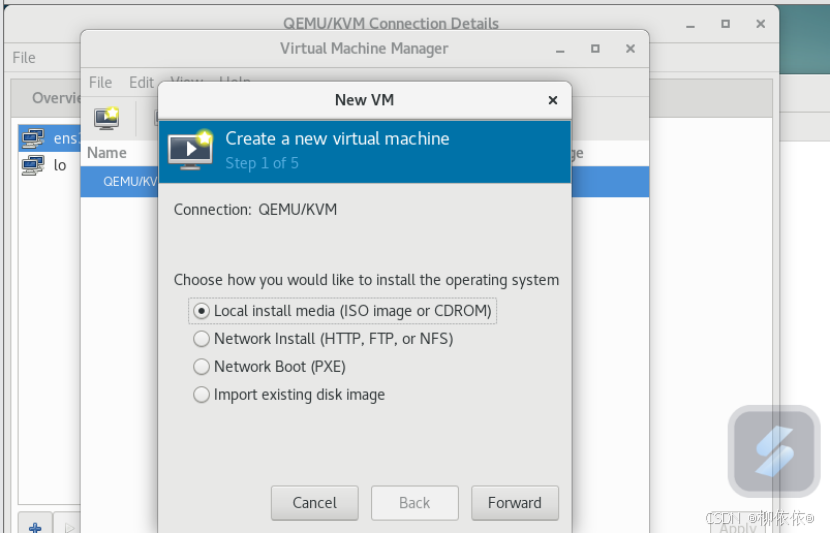Maximize the Virtual Machine Manager window
This screenshot has height=534, width=830.
coord(595,48)
